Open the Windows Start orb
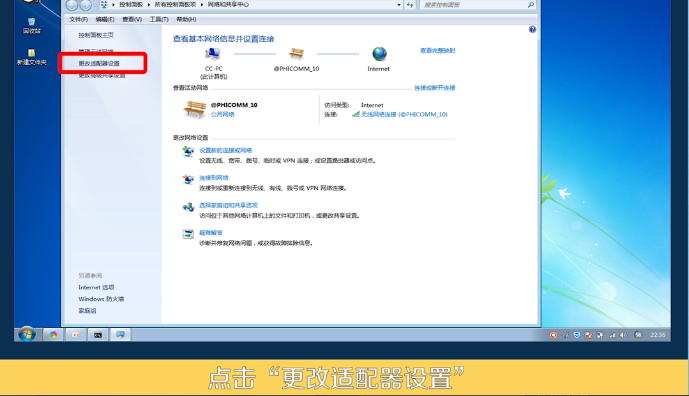 27,334
